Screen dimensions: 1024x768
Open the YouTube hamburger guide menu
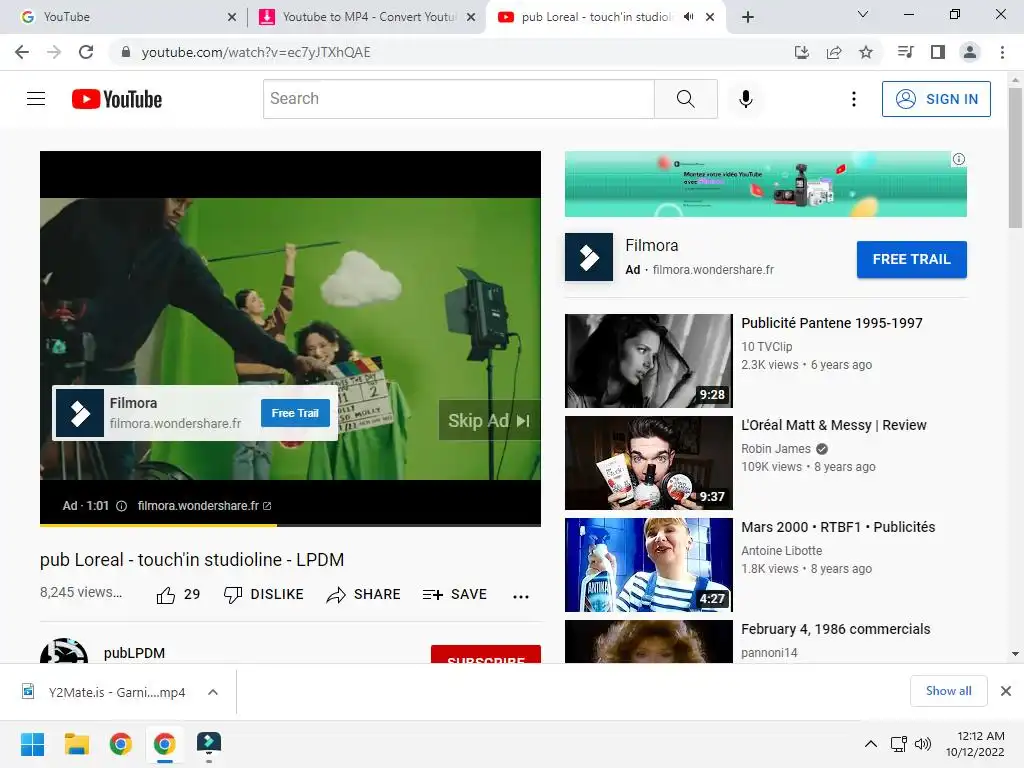[x=36, y=99]
